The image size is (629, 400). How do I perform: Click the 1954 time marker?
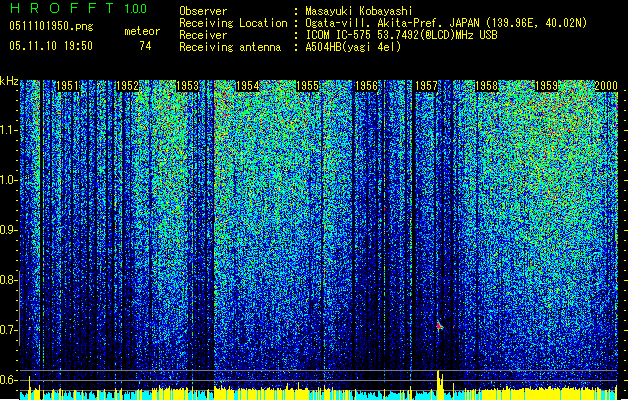(247, 86)
